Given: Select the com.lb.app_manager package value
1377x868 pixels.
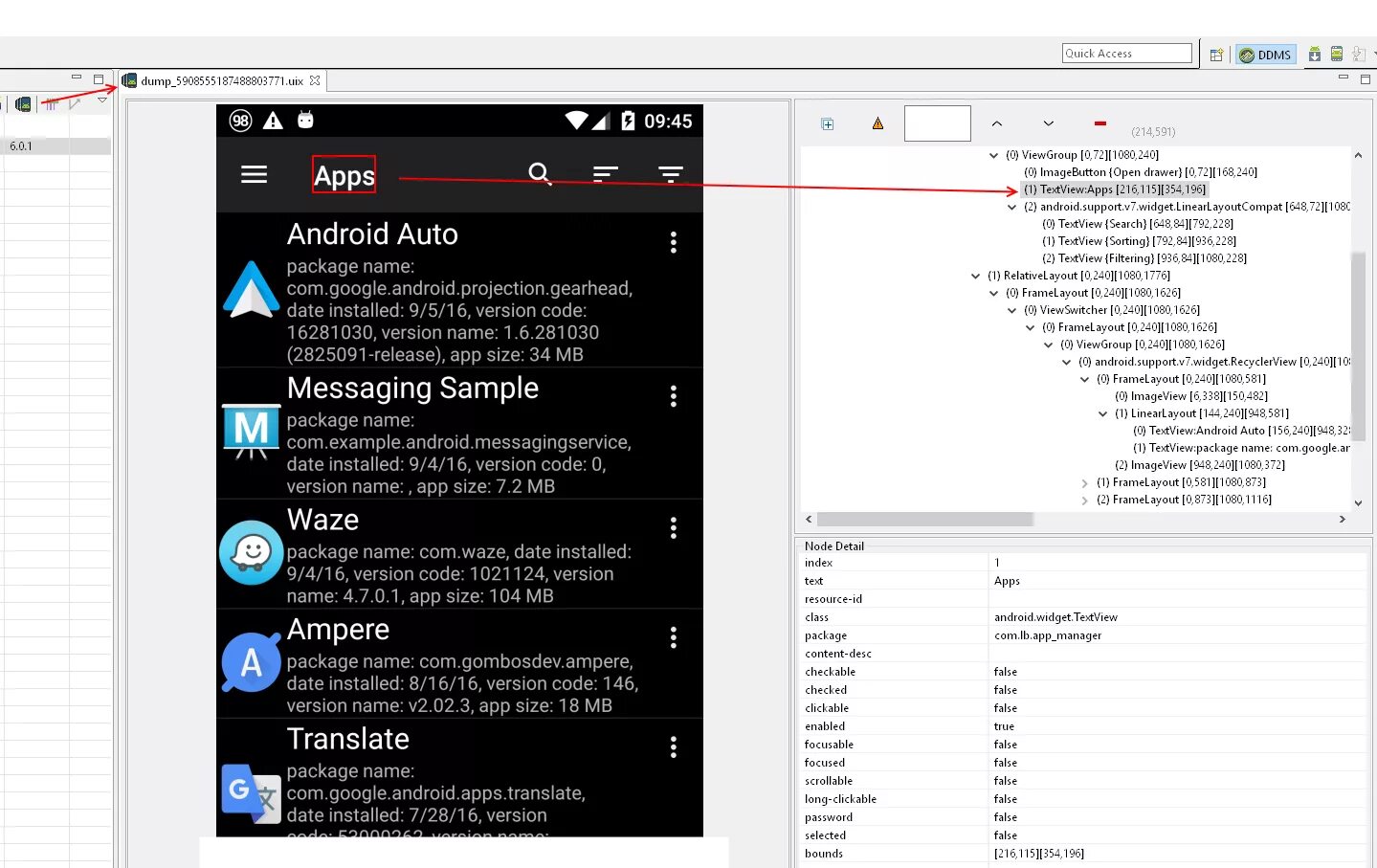Looking at the screenshot, I should coord(1048,635).
